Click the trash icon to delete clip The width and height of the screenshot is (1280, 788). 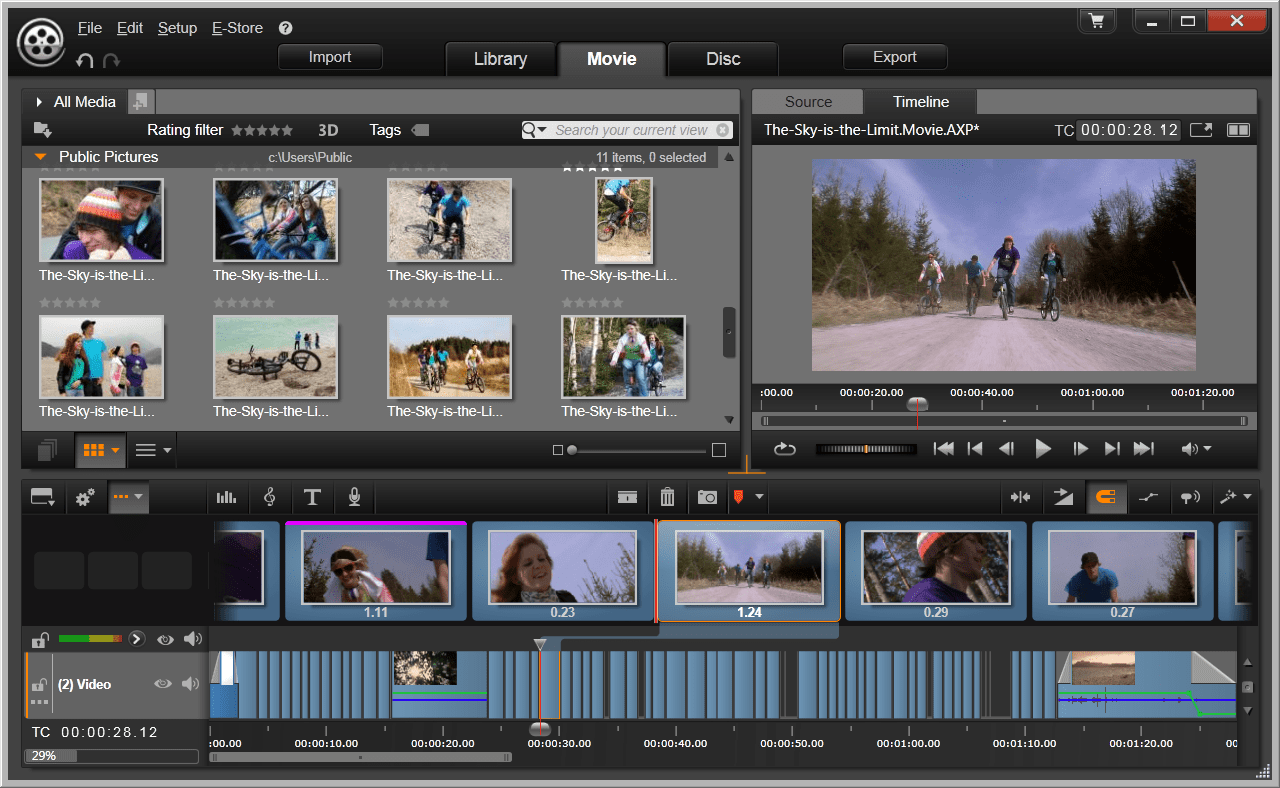(667, 497)
